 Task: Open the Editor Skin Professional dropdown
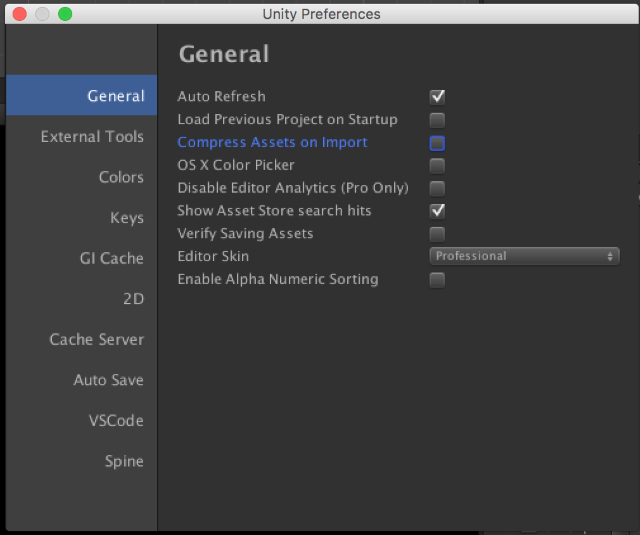pos(524,256)
